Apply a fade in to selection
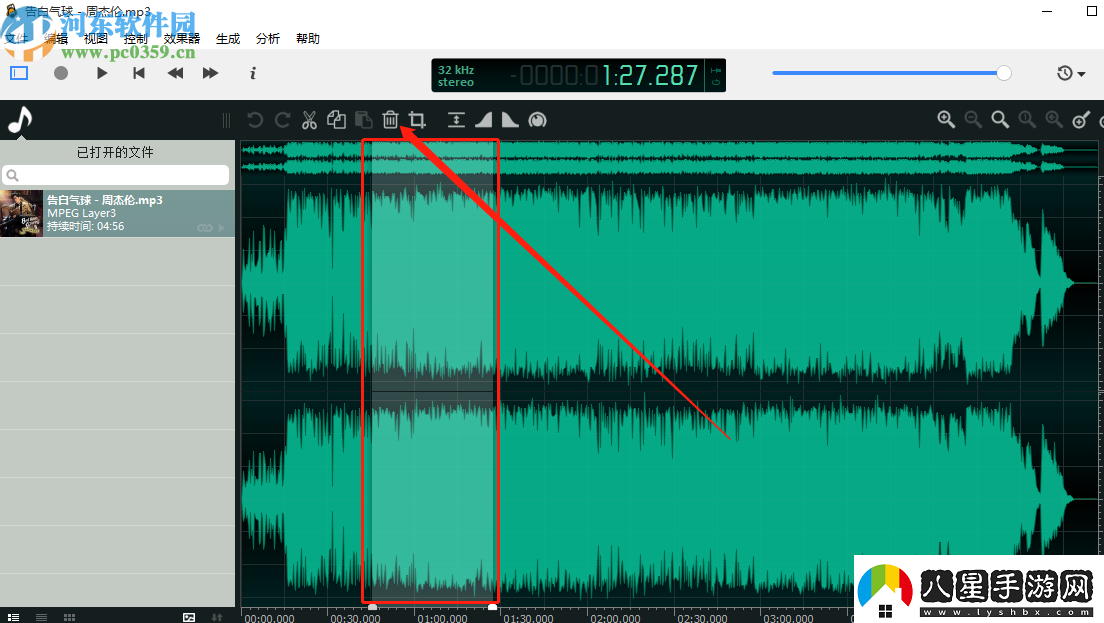Image resolution: width=1104 pixels, height=623 pixels. 483,119
